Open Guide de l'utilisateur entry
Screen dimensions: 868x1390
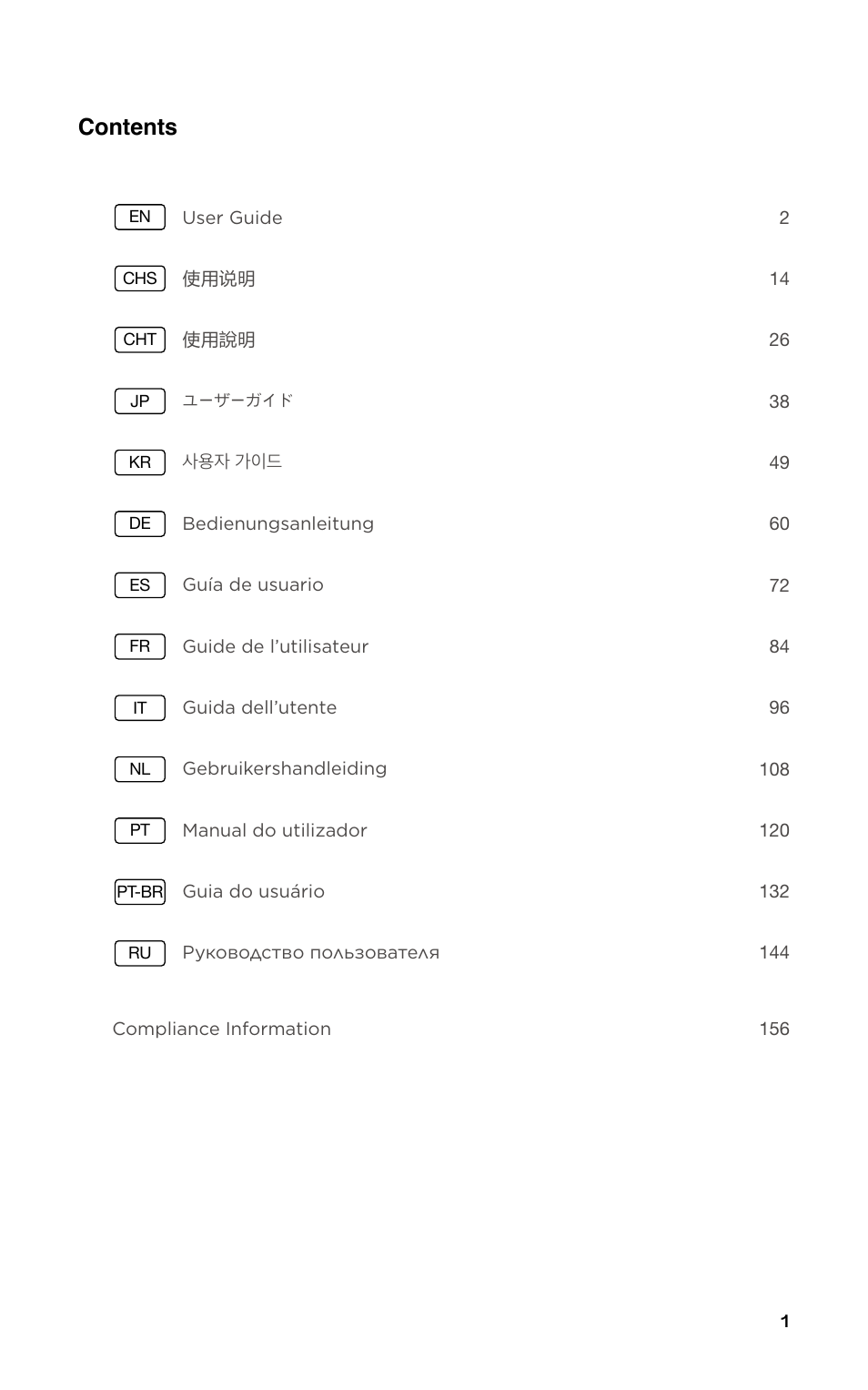coord(275,646)
